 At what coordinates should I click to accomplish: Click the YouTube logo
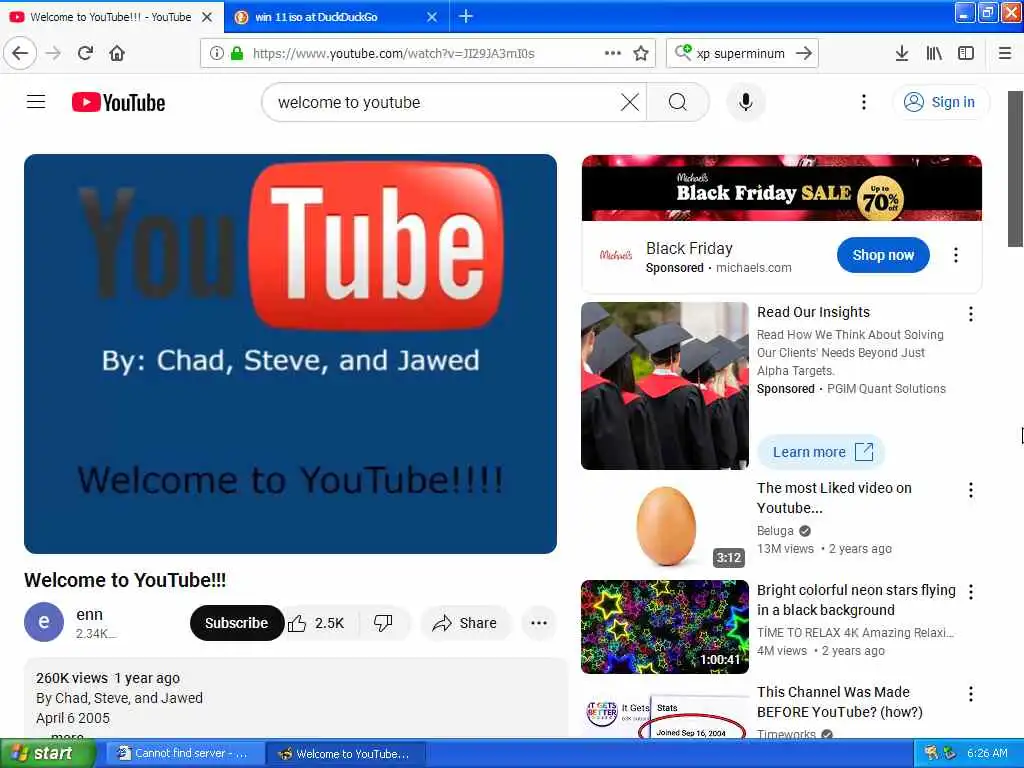pos(118,103)
